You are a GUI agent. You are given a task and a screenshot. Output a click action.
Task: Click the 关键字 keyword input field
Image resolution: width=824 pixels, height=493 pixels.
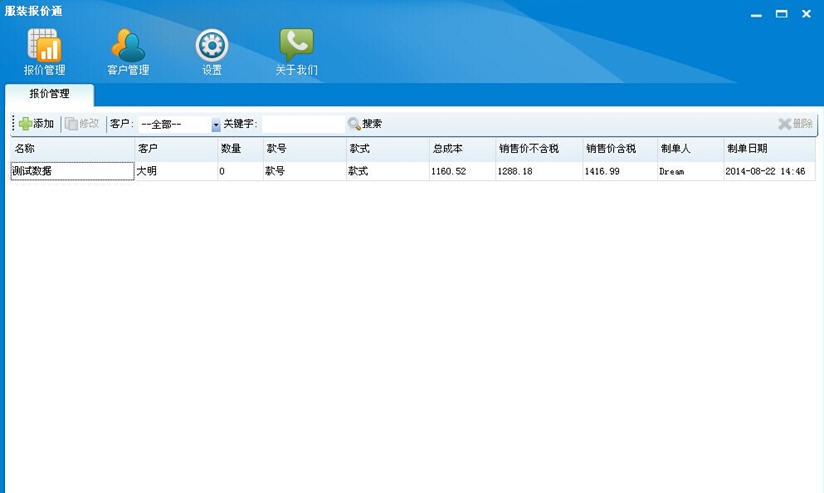[303, 124]
